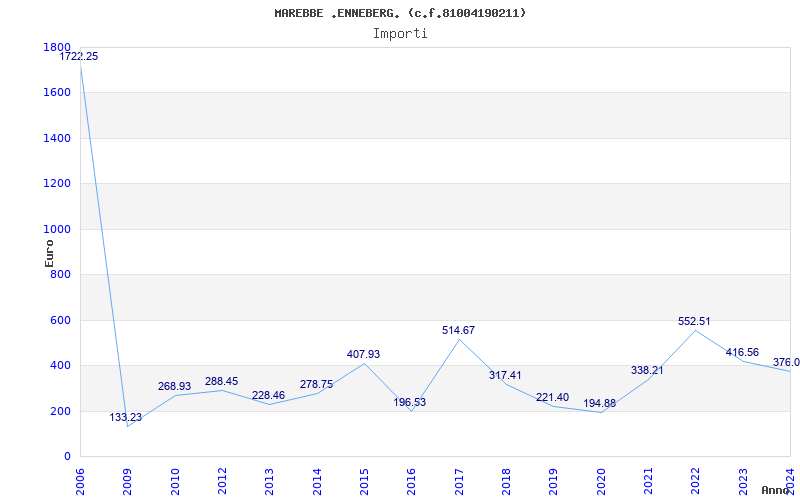Image resolution: width=800 pixels, height=500 pixels.
Task: Click the 2020 x-axis year label
Action: click(601, 482)
